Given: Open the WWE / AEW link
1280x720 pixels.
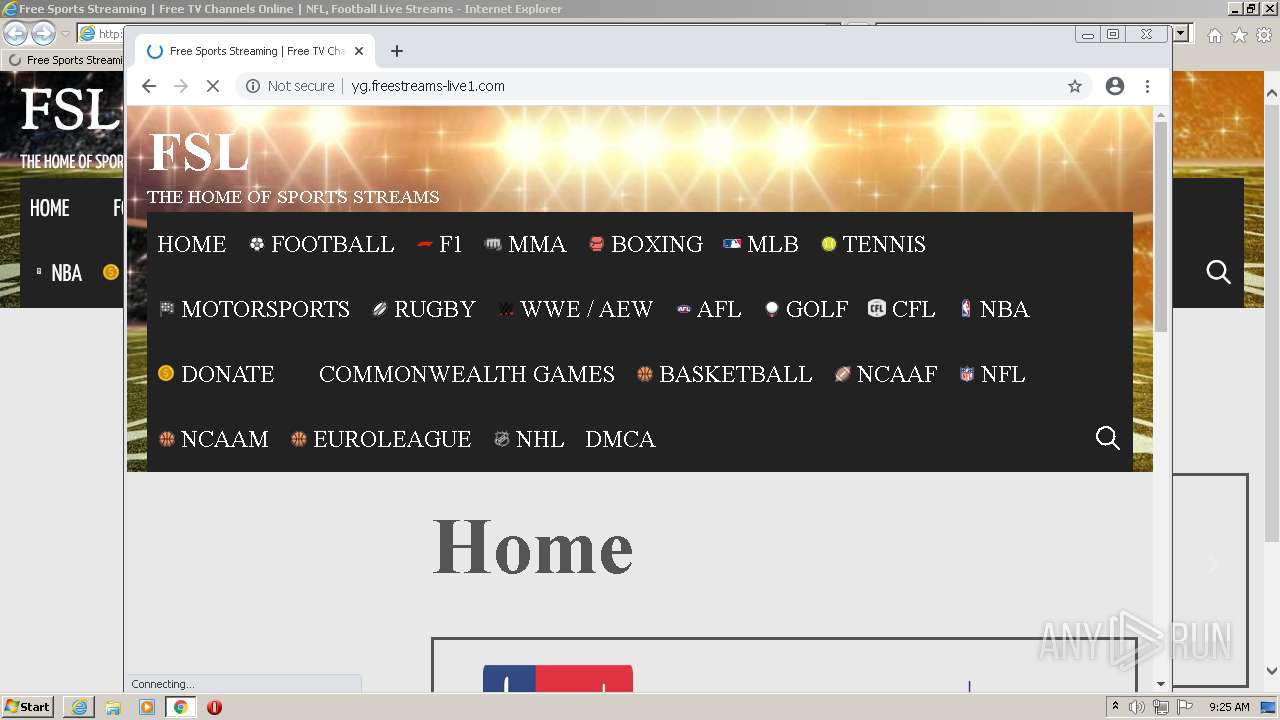Looking at the screenshot, I should pyautogui.click(x=576, y=309).
